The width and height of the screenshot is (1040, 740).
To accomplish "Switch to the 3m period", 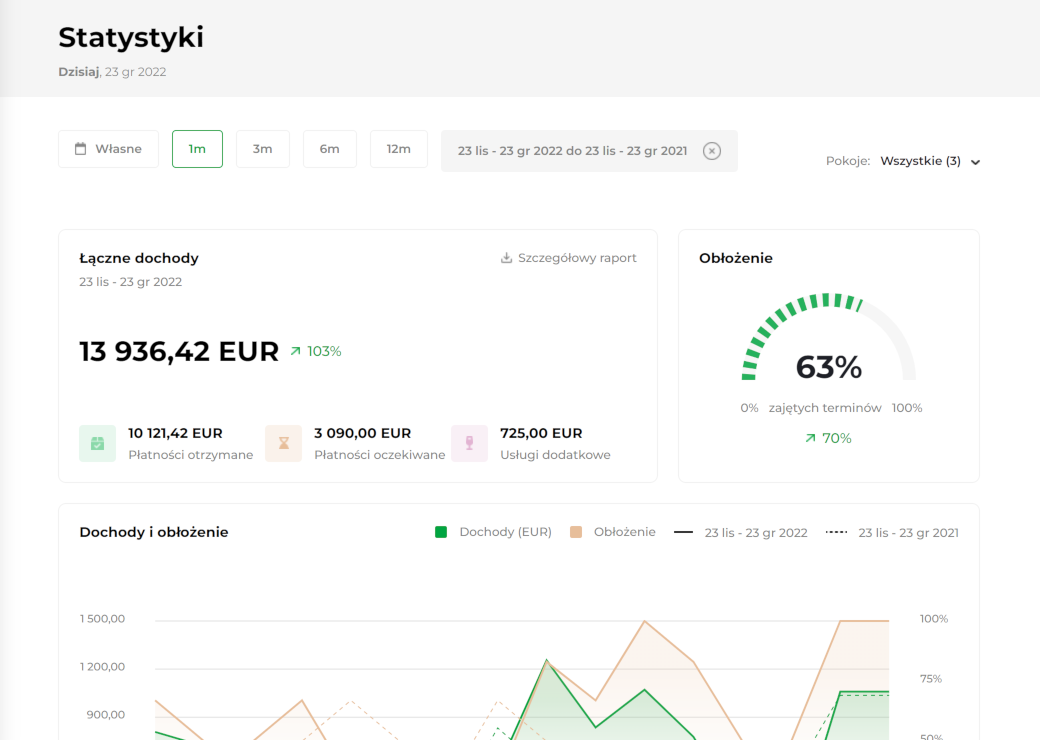I will click(263, 149).
